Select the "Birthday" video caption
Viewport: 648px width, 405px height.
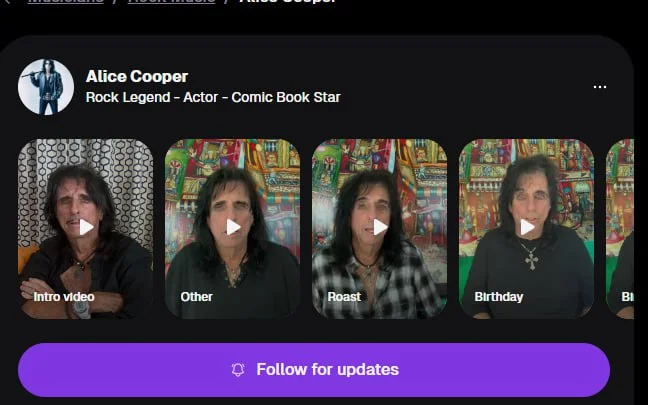click(x=499, y=296)
